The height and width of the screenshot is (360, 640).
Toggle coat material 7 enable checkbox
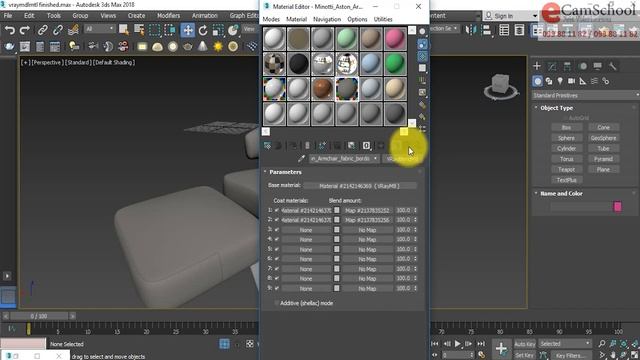[277, 269]
